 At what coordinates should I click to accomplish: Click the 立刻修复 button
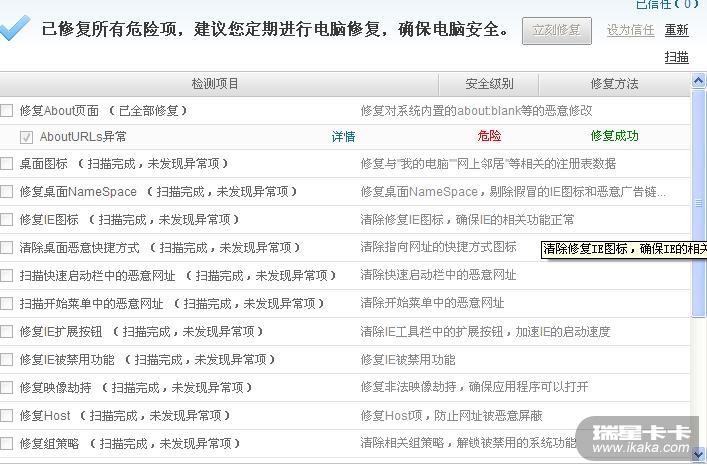(556, 31)
